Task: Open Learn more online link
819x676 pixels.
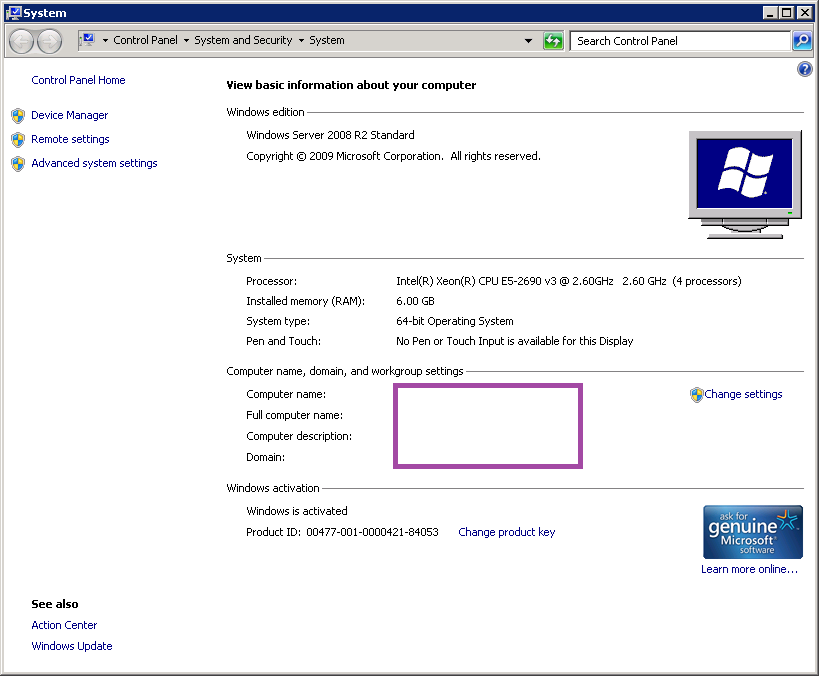Action: click(x=749, y=569)
